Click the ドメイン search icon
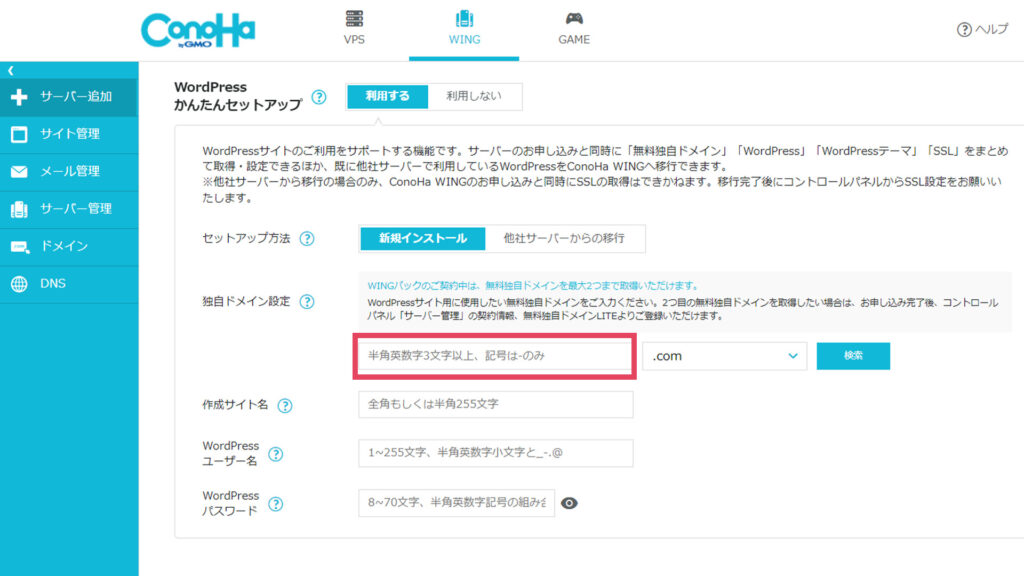Viewport: 1024px width, 576px height. [x=20, y=247]
